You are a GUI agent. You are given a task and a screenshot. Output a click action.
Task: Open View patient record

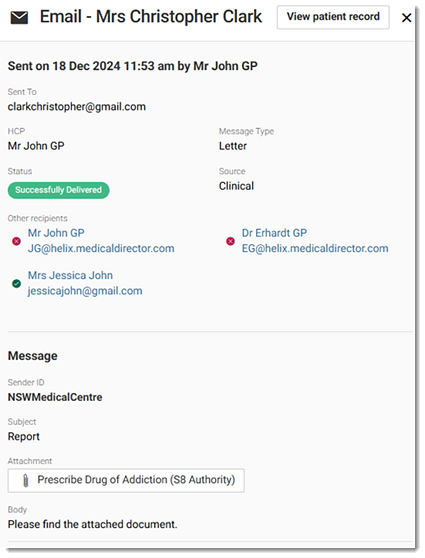pos(333,17)
